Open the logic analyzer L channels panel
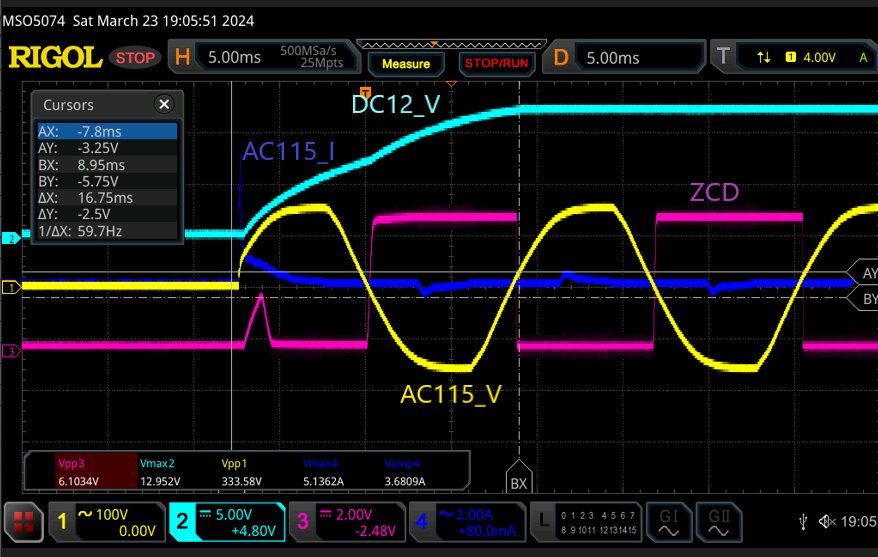This screenshot has height=557, width=878. (586, 522)
